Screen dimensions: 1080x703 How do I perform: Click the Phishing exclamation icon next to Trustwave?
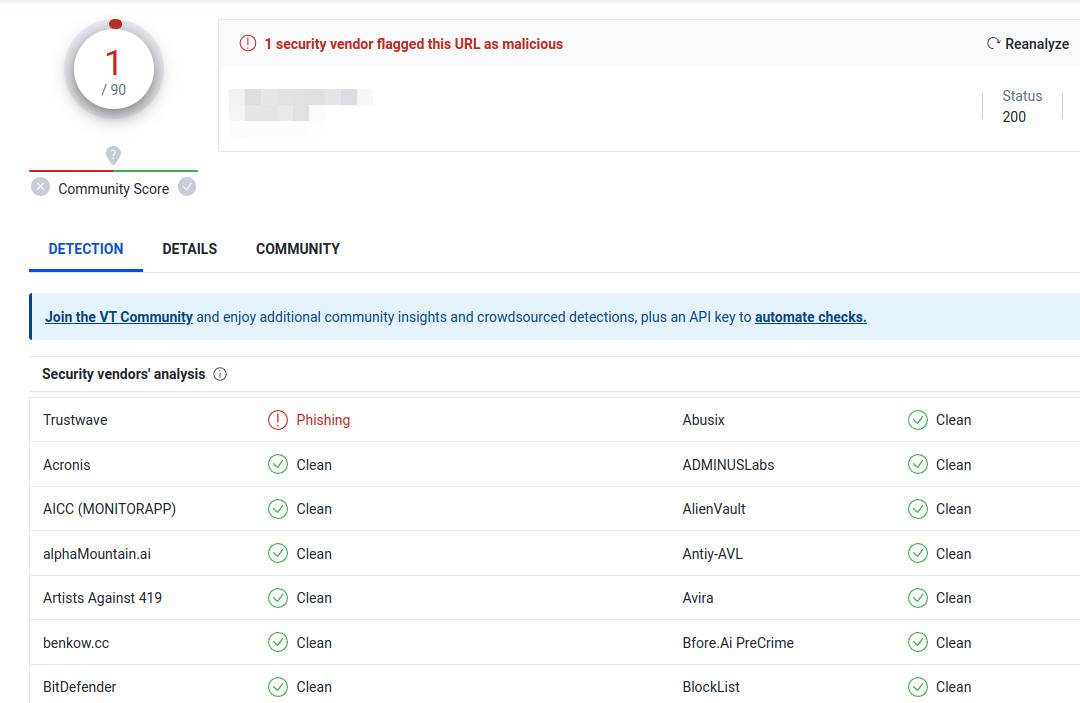click(278, 420)
